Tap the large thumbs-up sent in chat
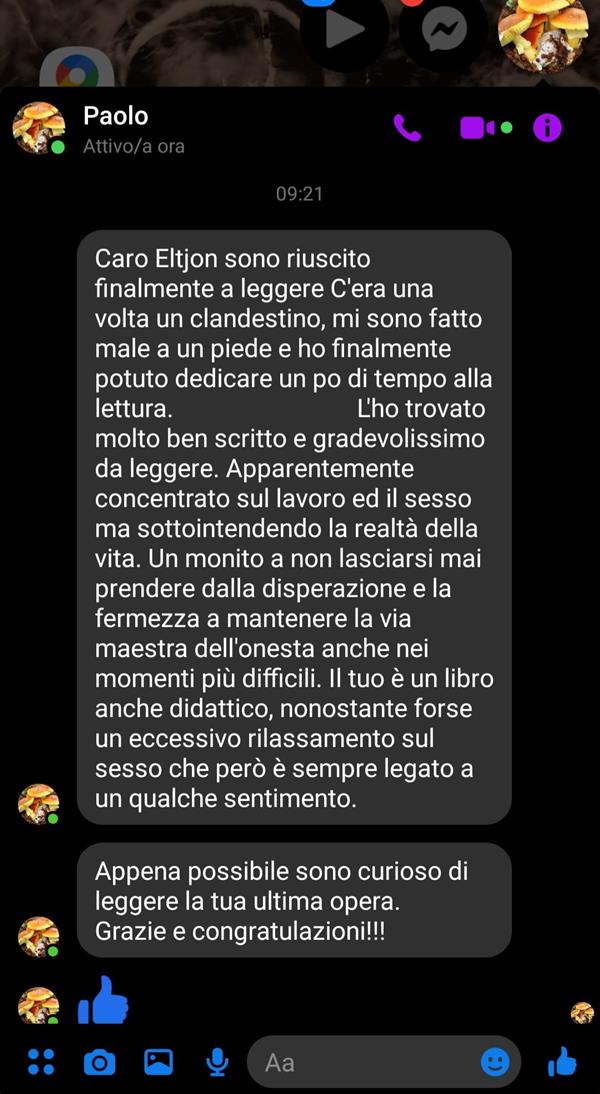This screenshot has width=600, height=1094. point(103,999)
